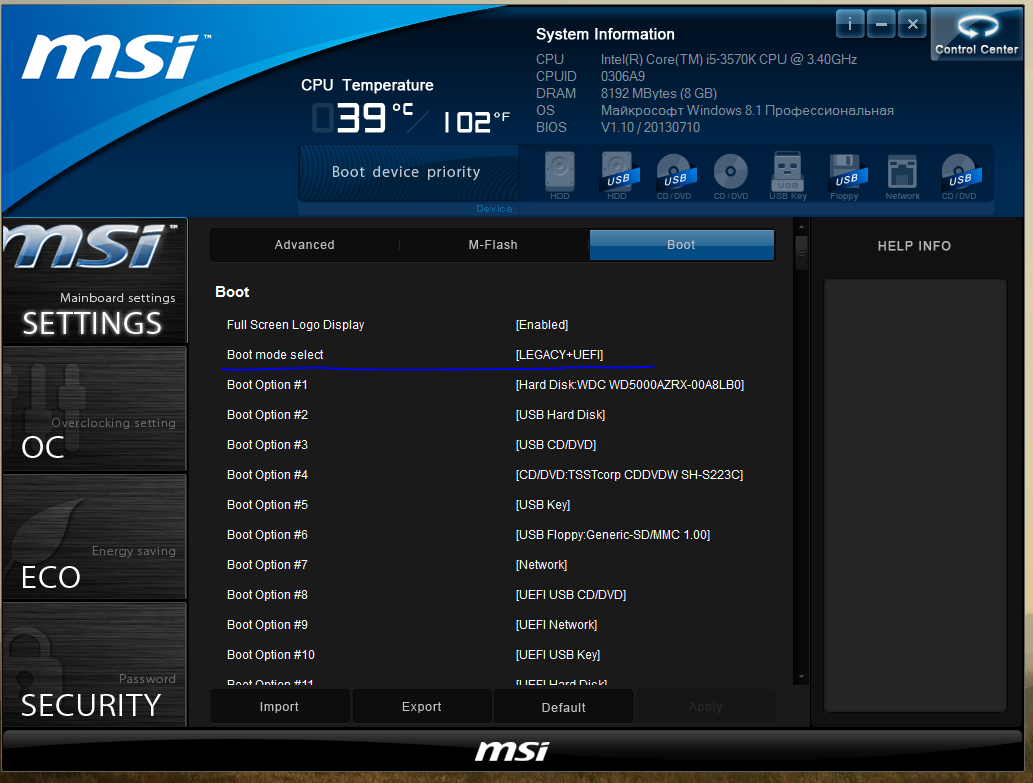Image resolution: width=1033 pixels, height=783 pixels.
Task: Select the Network boot device icon
Action: point(902,172)
